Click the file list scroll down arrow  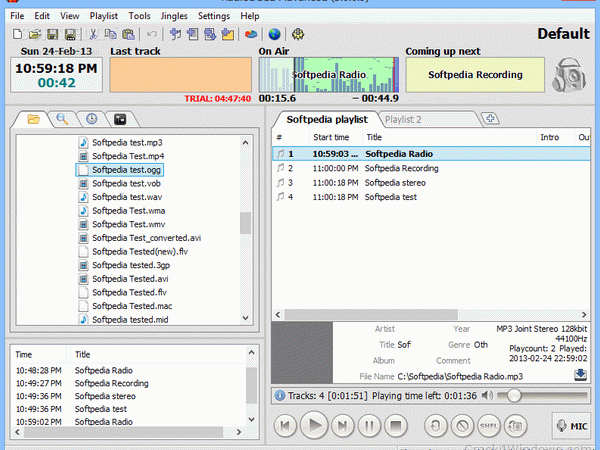click(246, 318)
